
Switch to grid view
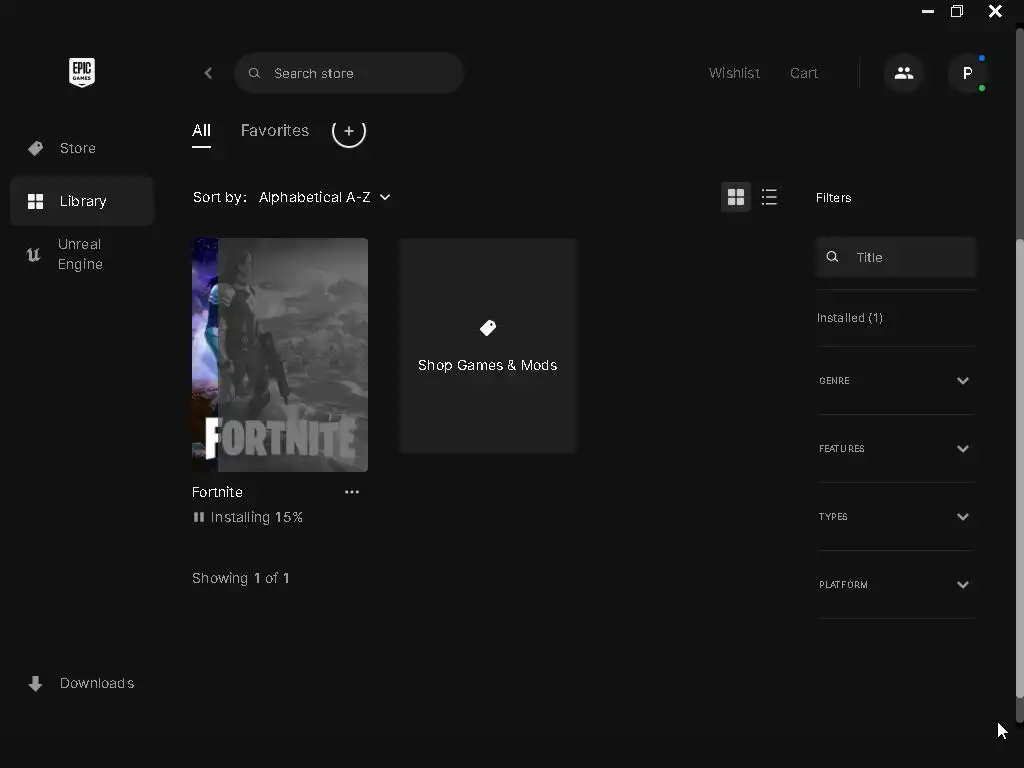click(736, 197)
